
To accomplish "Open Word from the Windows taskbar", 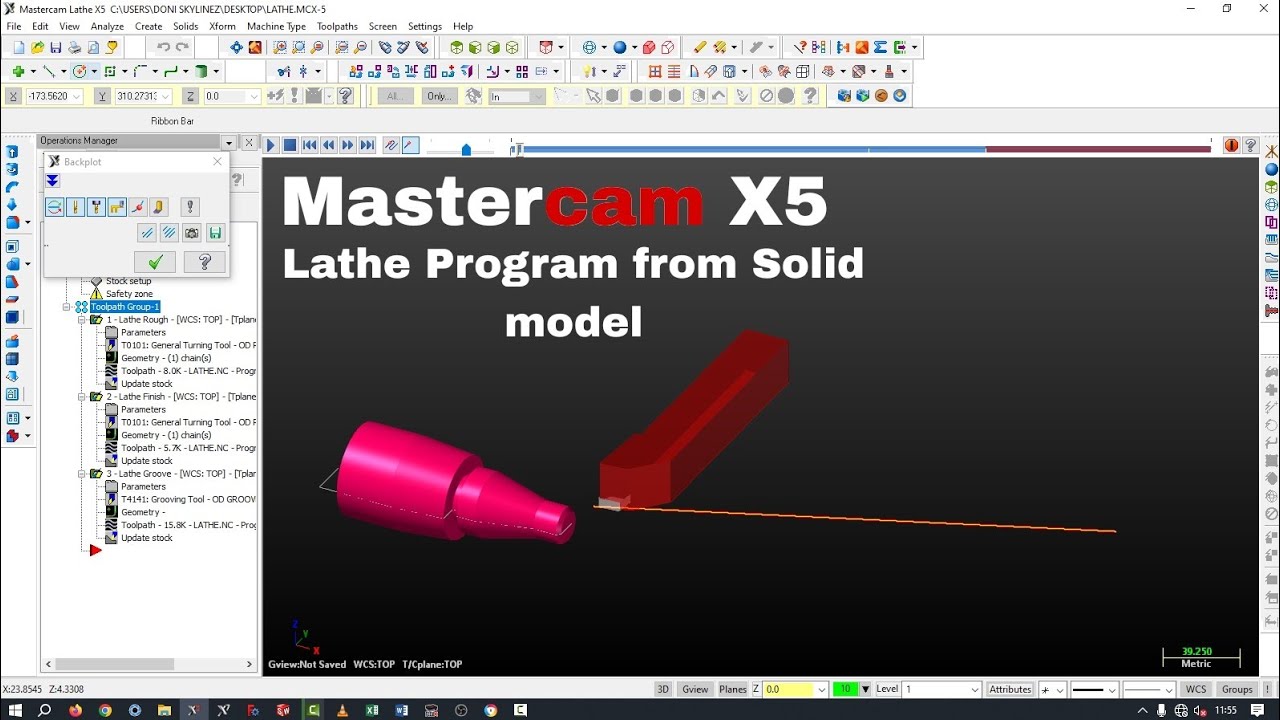I will tap(402, 710).
